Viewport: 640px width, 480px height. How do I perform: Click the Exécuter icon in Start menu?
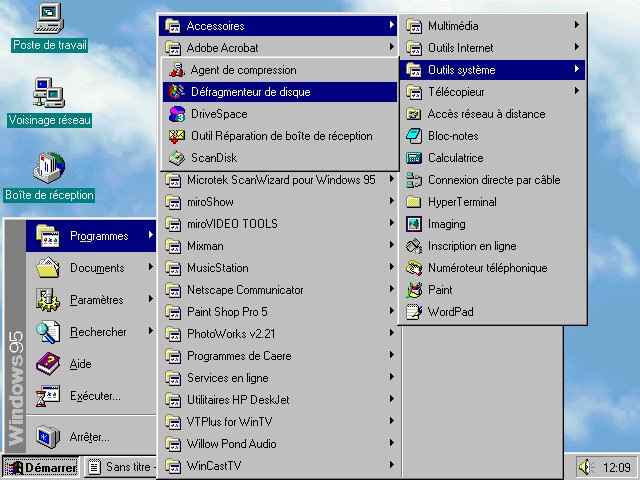pos(48,396)
